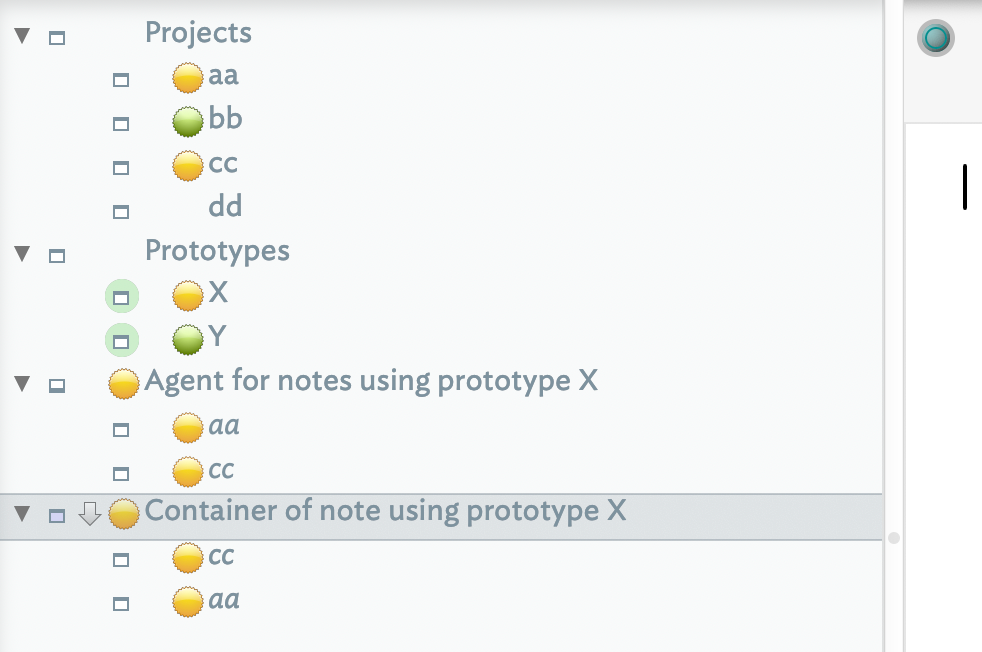Click the yellow badge next to prototype X
982x652 pixels.
pyautogui.click(x=188, y=295)
